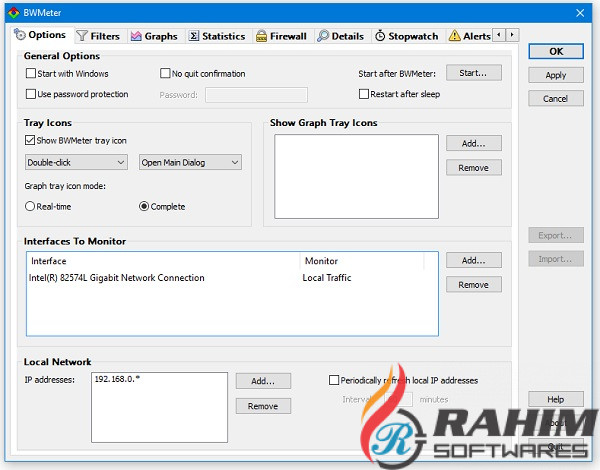
Task: Click inside the Show Graph Tray Icons list box
Action: pos(356,176)
